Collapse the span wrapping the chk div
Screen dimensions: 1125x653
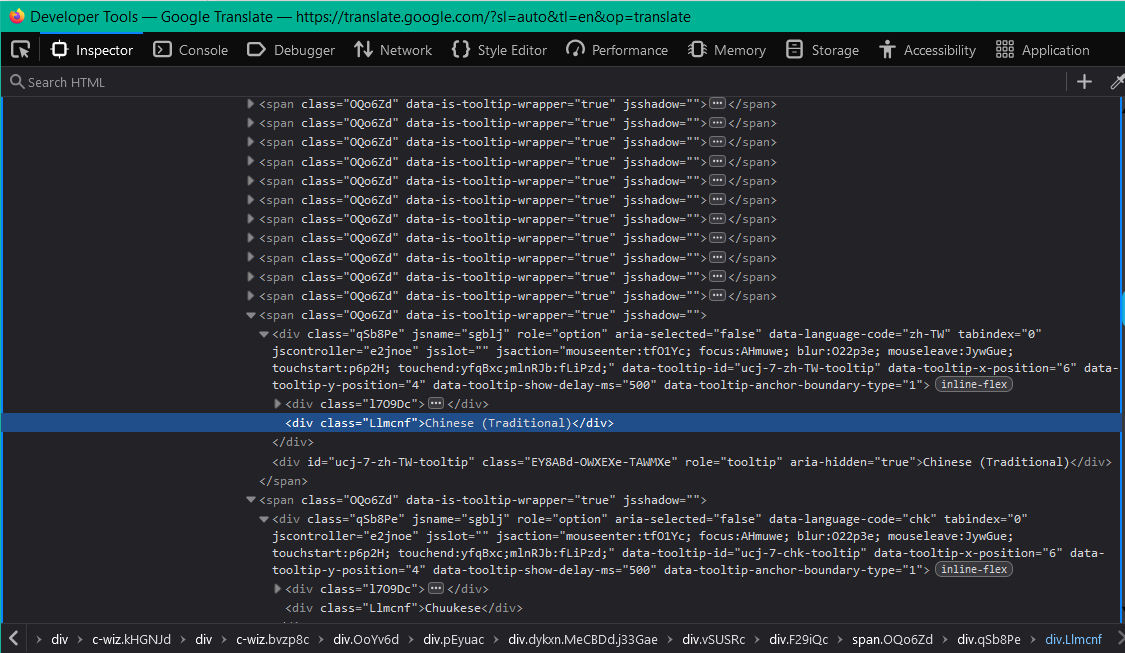(251, 500)
